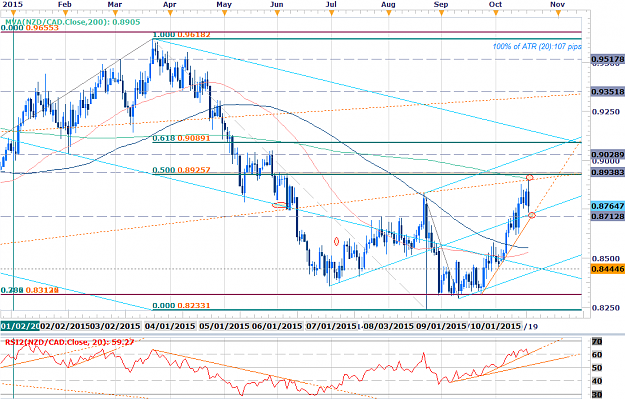Viewport: 625px width, 399px height.
Task: Click the 0.9000 axis value
Action: [606, 161]
